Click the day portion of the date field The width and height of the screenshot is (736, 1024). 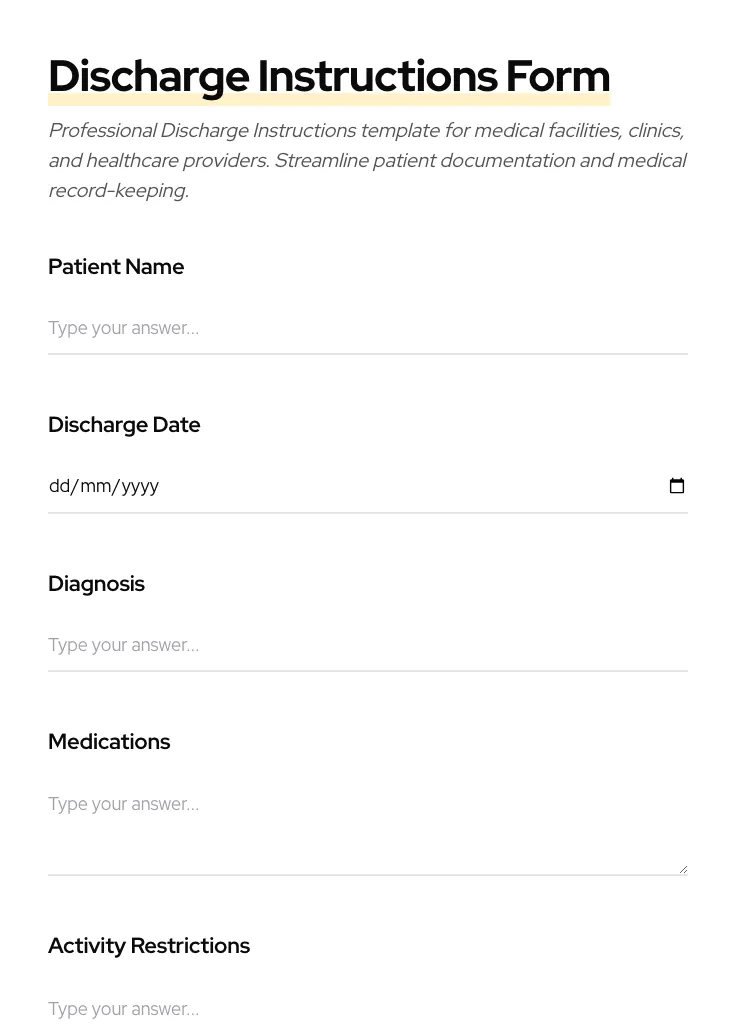coord(58,486)
